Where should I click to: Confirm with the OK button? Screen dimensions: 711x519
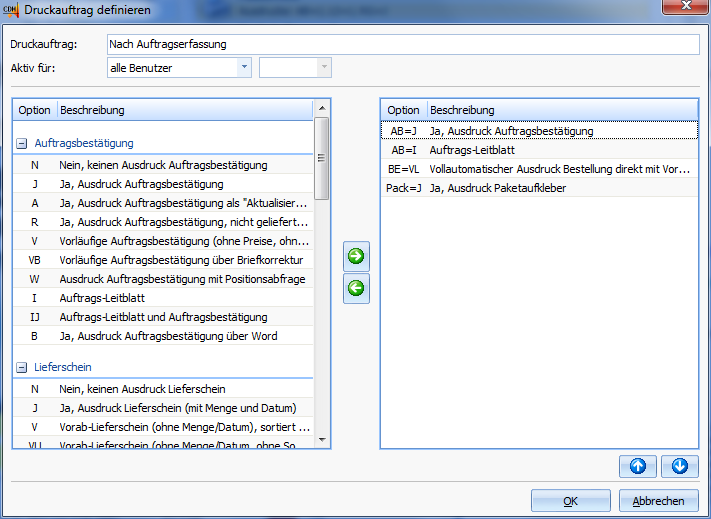pos(570,501)
